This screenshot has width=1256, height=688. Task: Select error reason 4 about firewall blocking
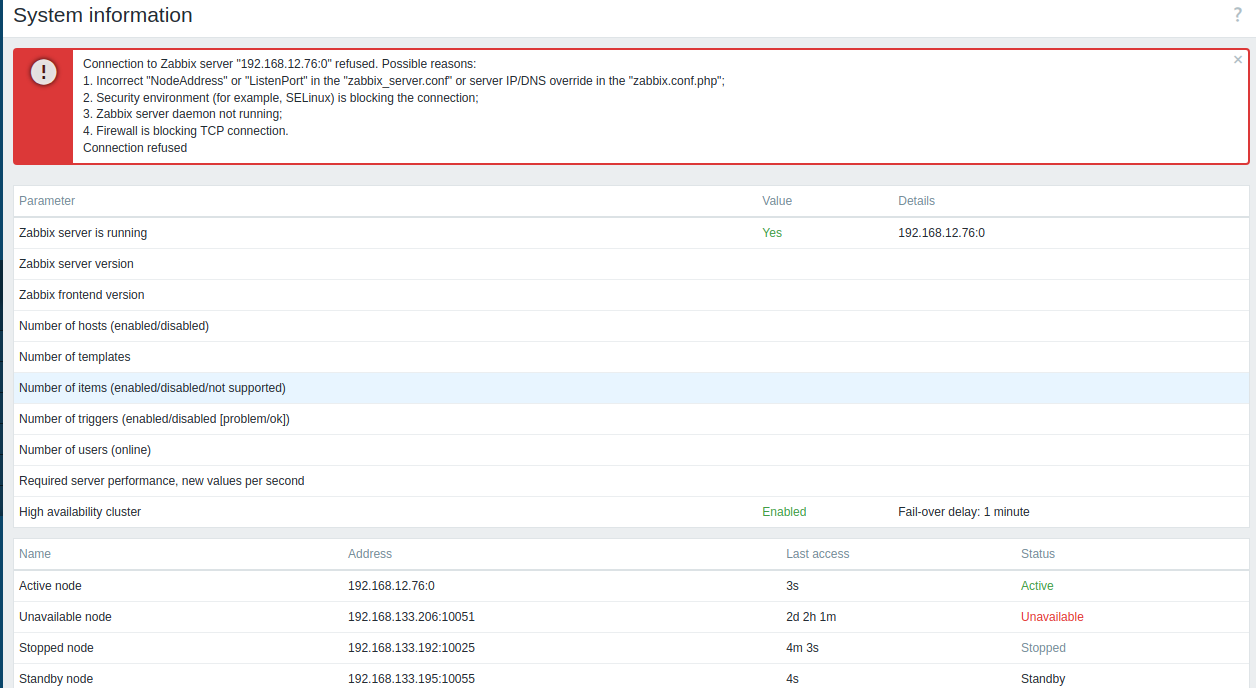click(x=186, y=131)
